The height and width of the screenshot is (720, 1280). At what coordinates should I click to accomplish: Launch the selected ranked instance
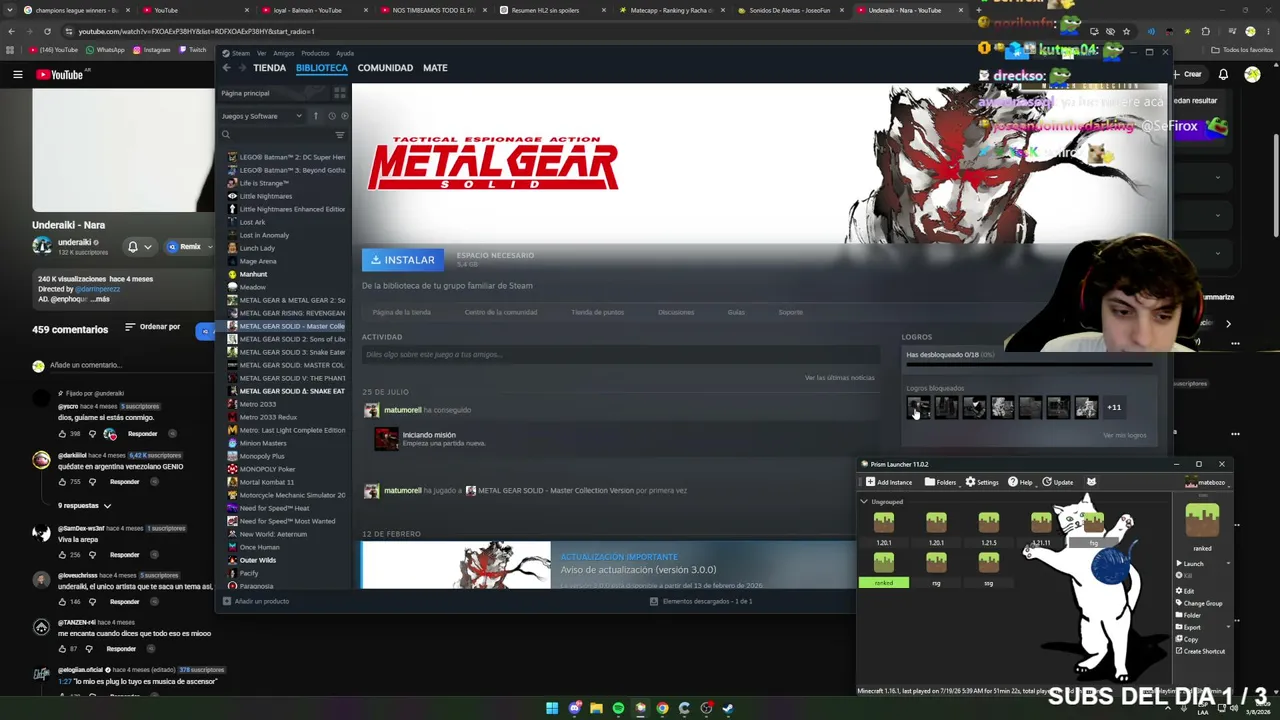1190,564
